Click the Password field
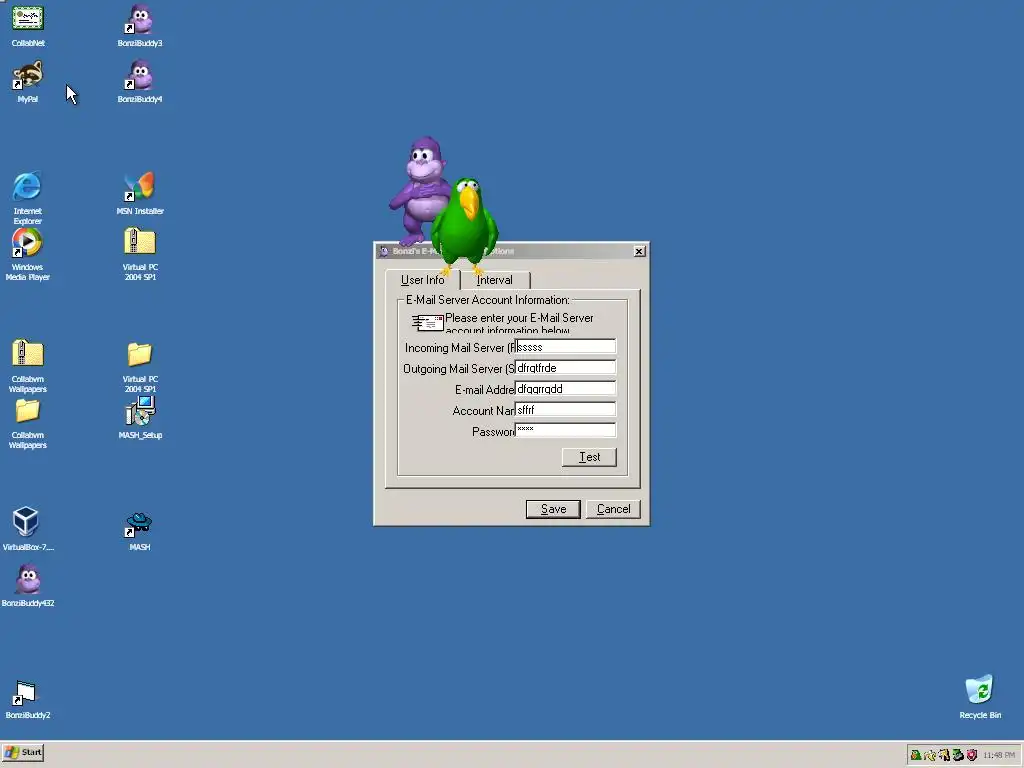1024x768 pixels. [x=565, y=430]
